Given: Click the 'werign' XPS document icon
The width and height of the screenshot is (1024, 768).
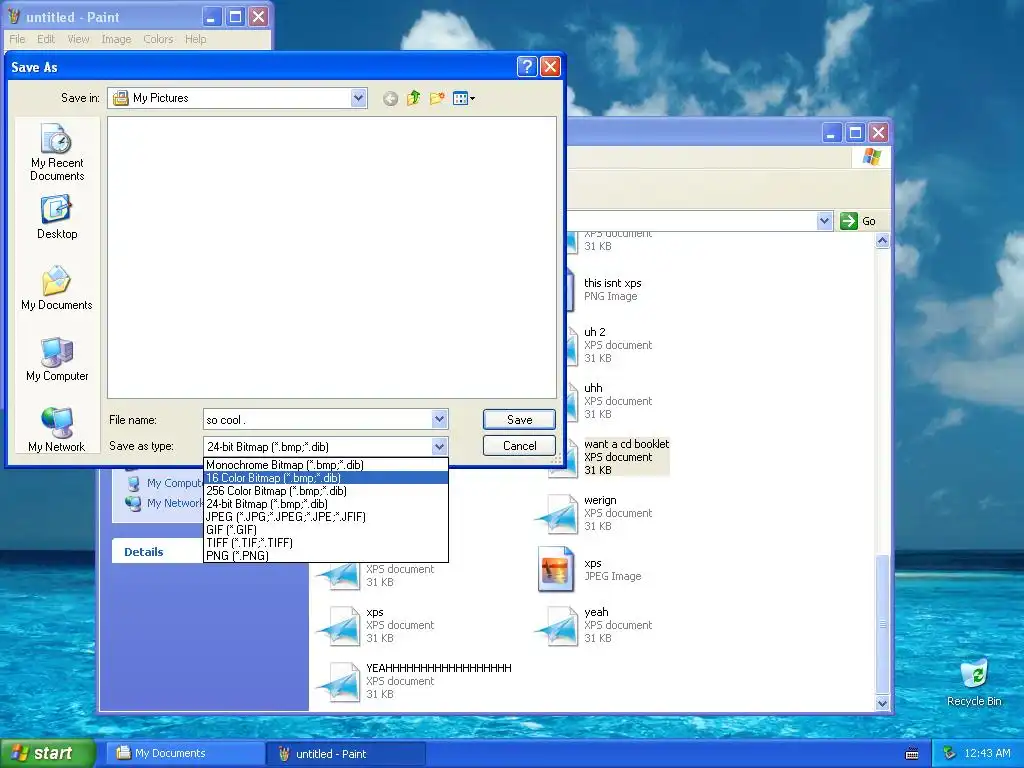Looking at the screenshot, I should point(558,514).
